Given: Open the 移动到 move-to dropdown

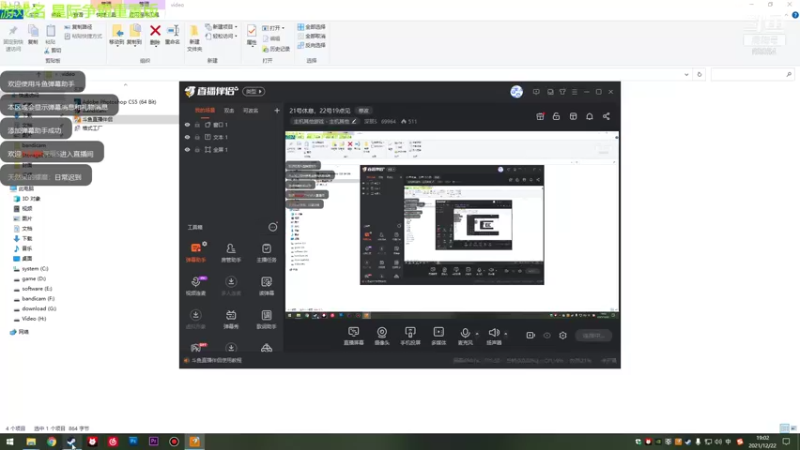Looking at the screenshot, I should (117, 35).
